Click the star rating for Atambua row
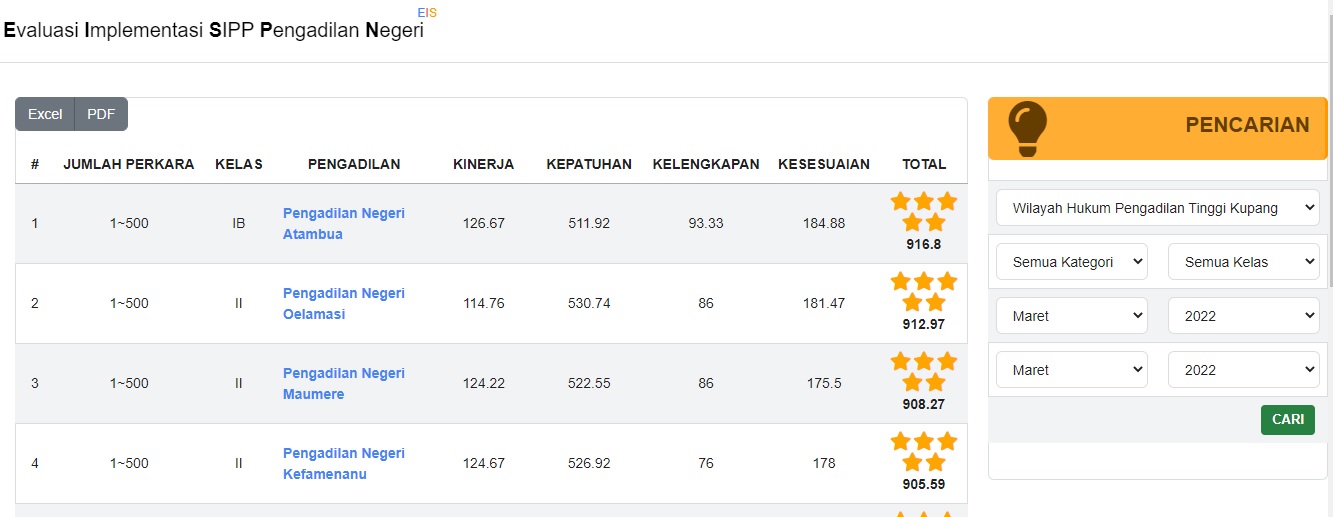The height and width of the screenshot is (517, 1333). 924,212
